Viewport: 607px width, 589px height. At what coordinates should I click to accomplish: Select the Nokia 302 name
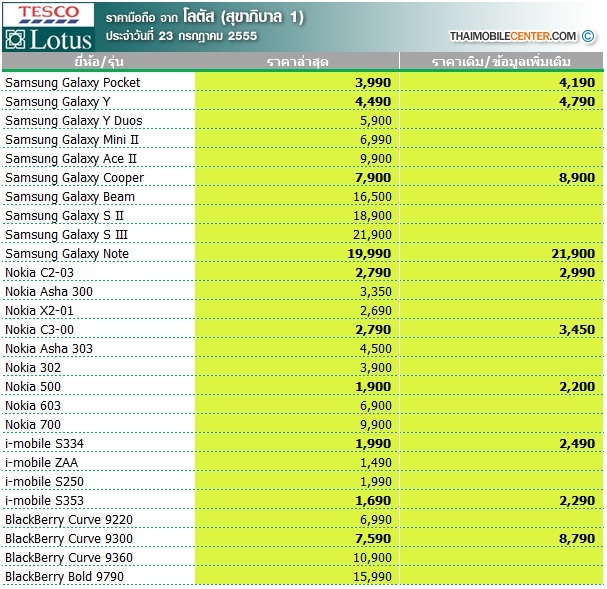tap(33, 367)
